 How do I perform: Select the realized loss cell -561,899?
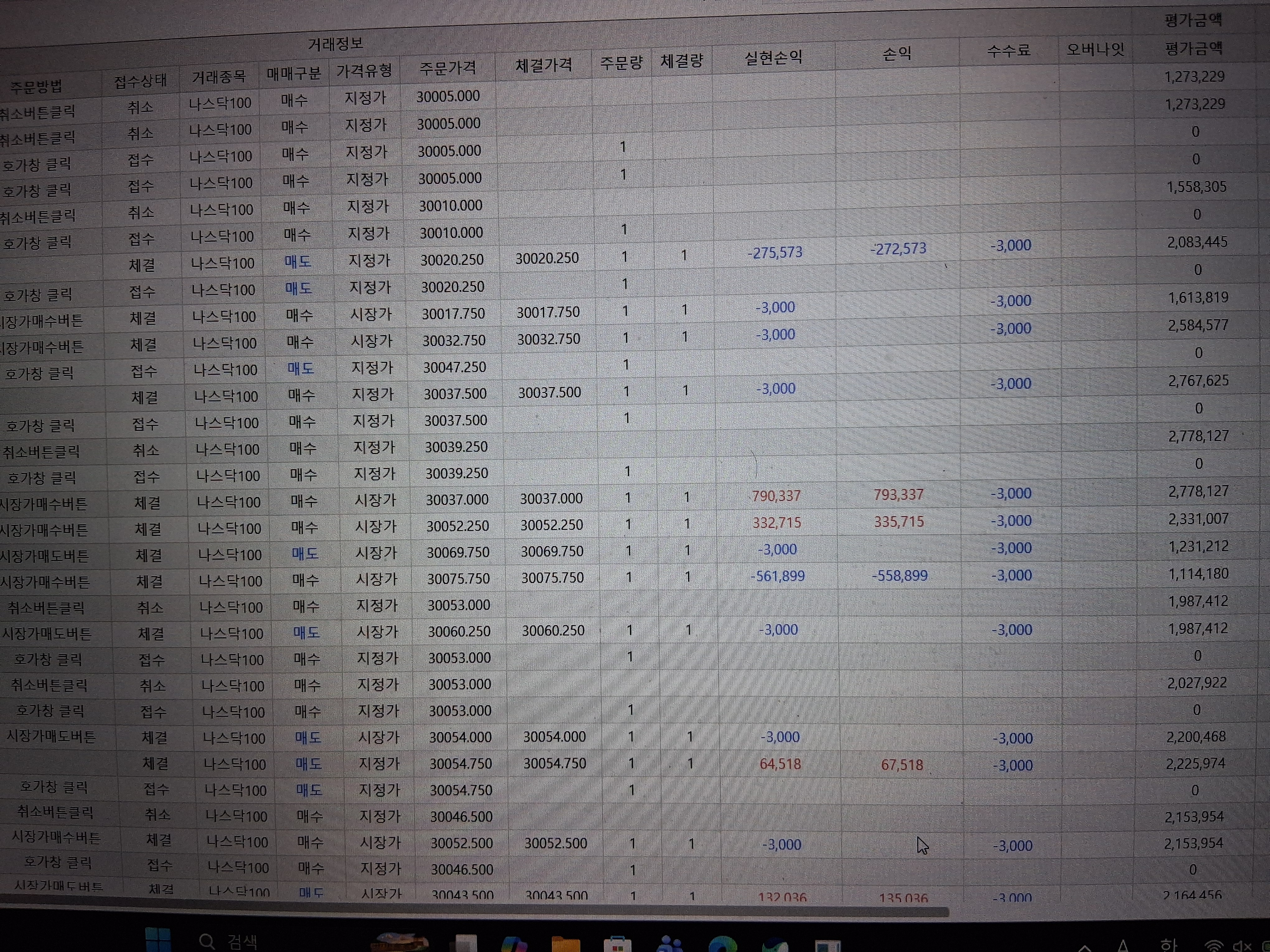tap(777, 576)
